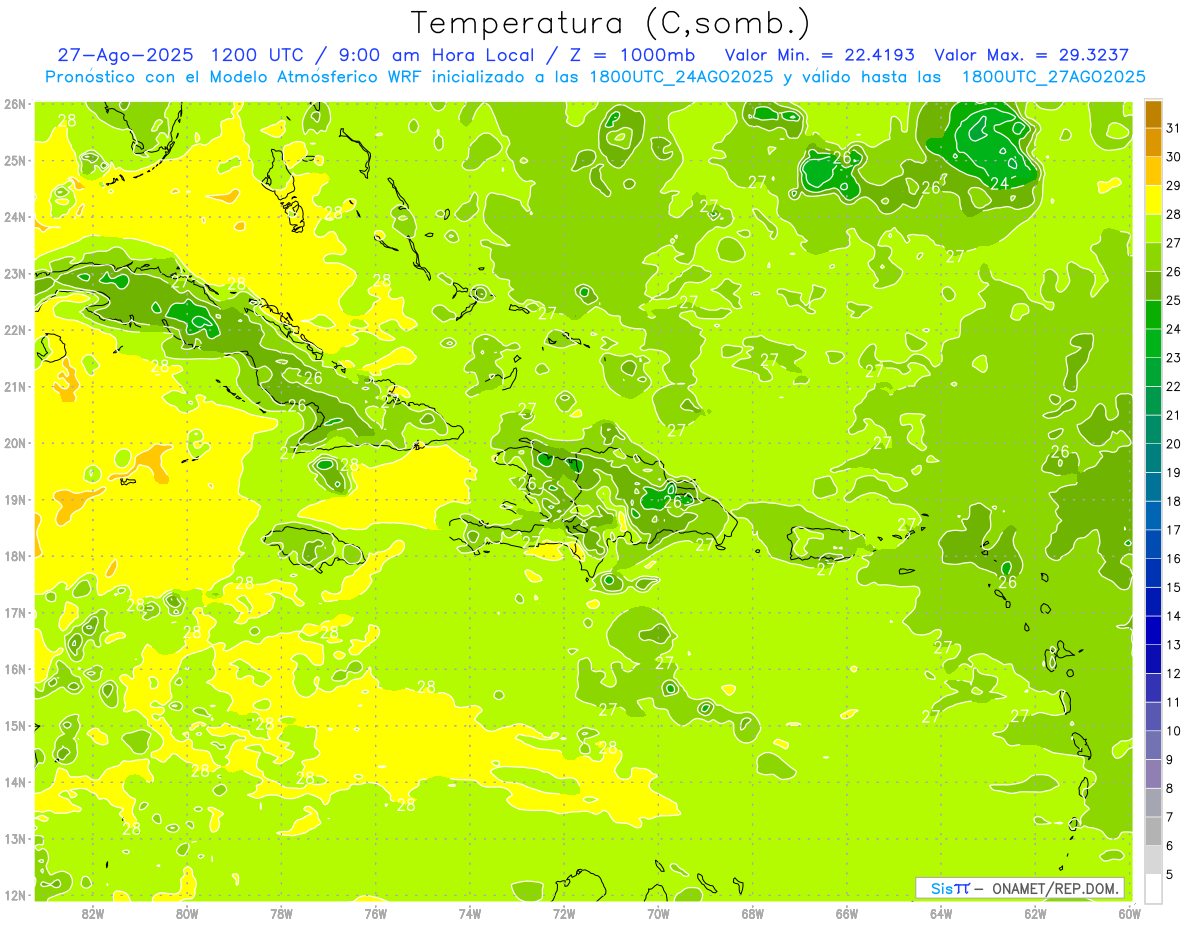The image size is (1200, 927).
Task: Click the "21N" latitude axis label
Action: point(15,387)
